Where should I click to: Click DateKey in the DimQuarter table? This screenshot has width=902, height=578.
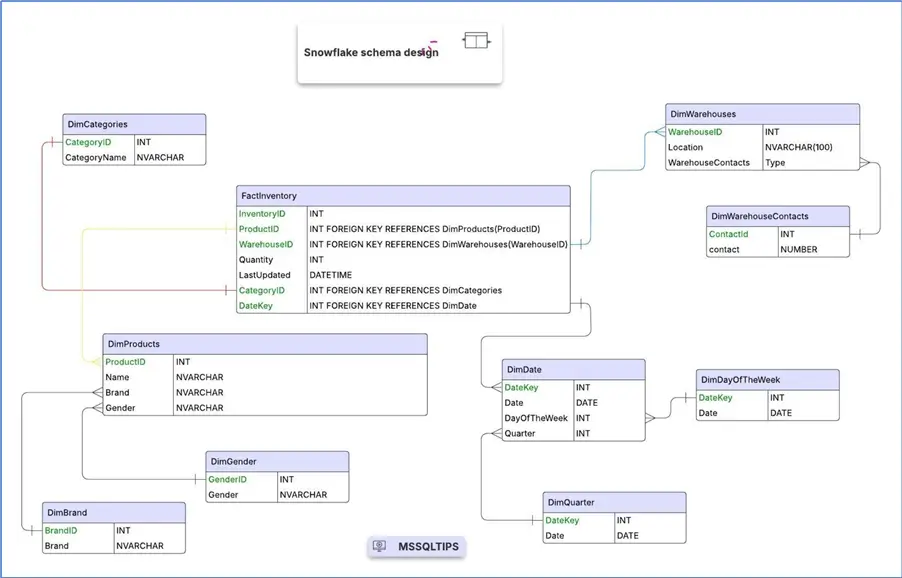pos(562,520)
